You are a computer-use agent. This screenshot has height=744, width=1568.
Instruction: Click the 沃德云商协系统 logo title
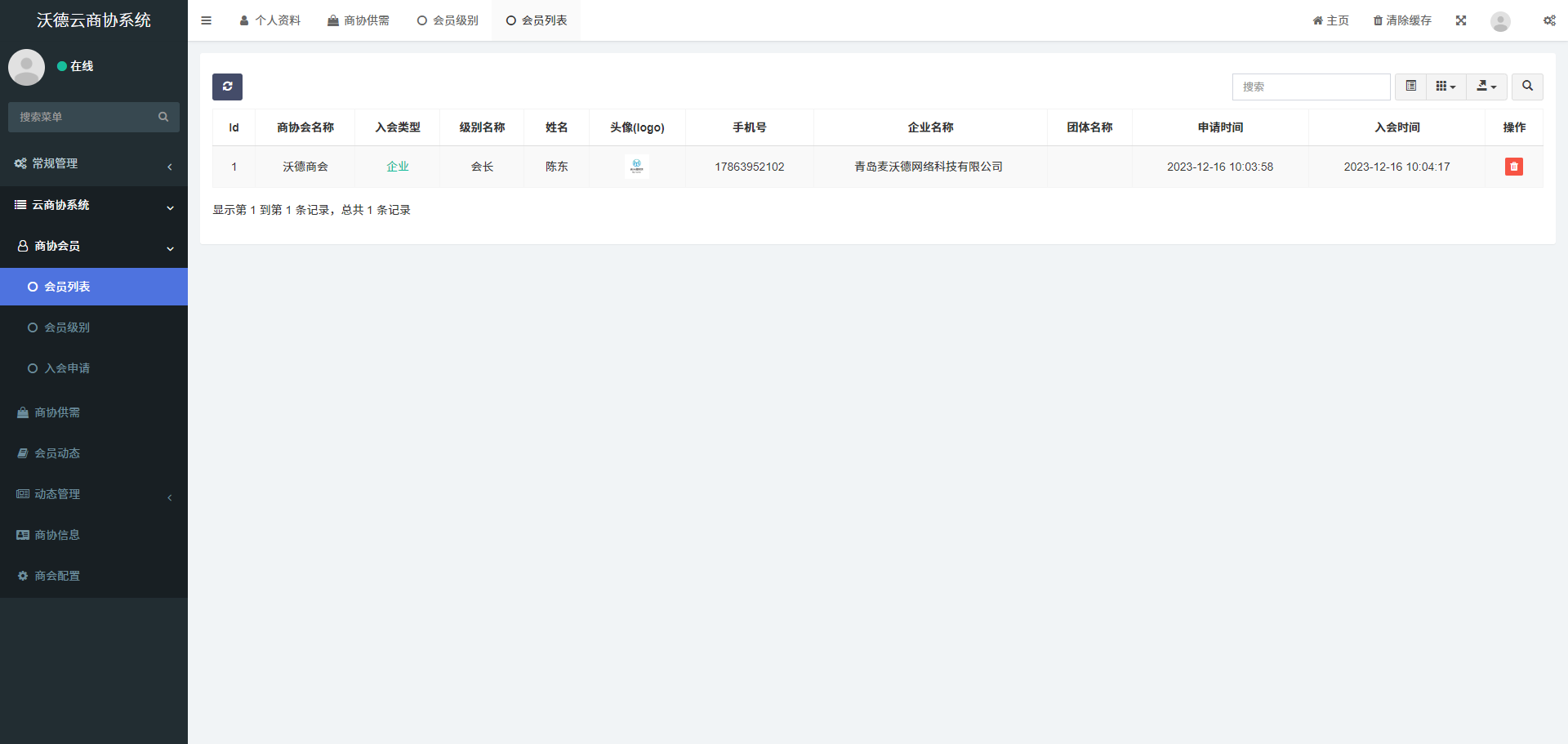tap(94, 20)
